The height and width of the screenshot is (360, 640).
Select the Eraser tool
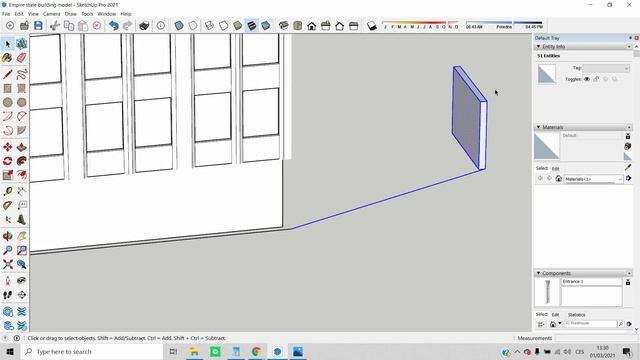[22, 58]
